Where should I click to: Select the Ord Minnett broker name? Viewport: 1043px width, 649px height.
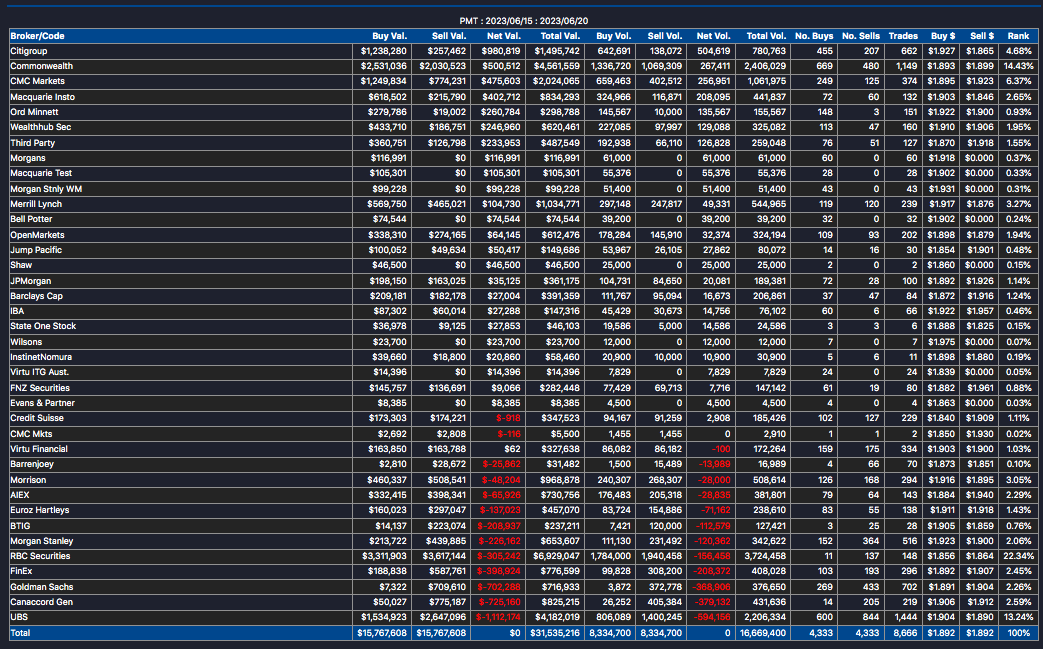point(34,112)
